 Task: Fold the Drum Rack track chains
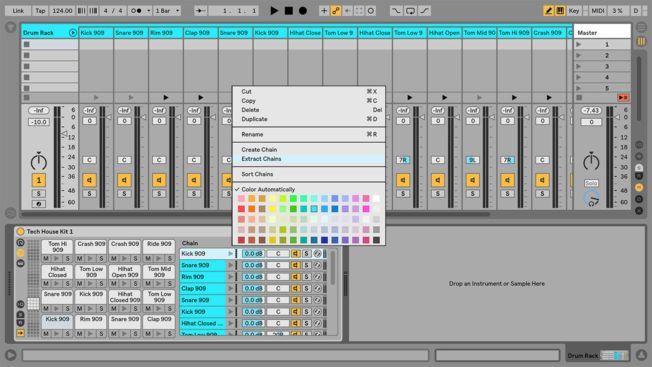pos(73,32)
